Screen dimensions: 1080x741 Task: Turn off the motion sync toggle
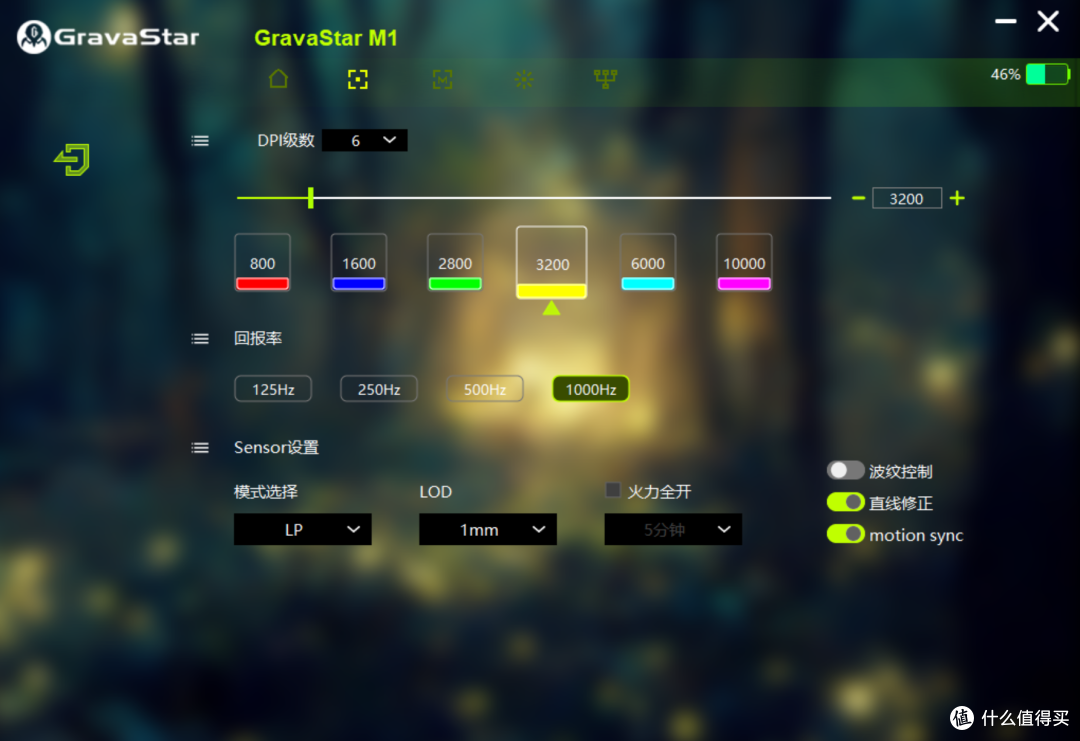click(x=845, y=534)
